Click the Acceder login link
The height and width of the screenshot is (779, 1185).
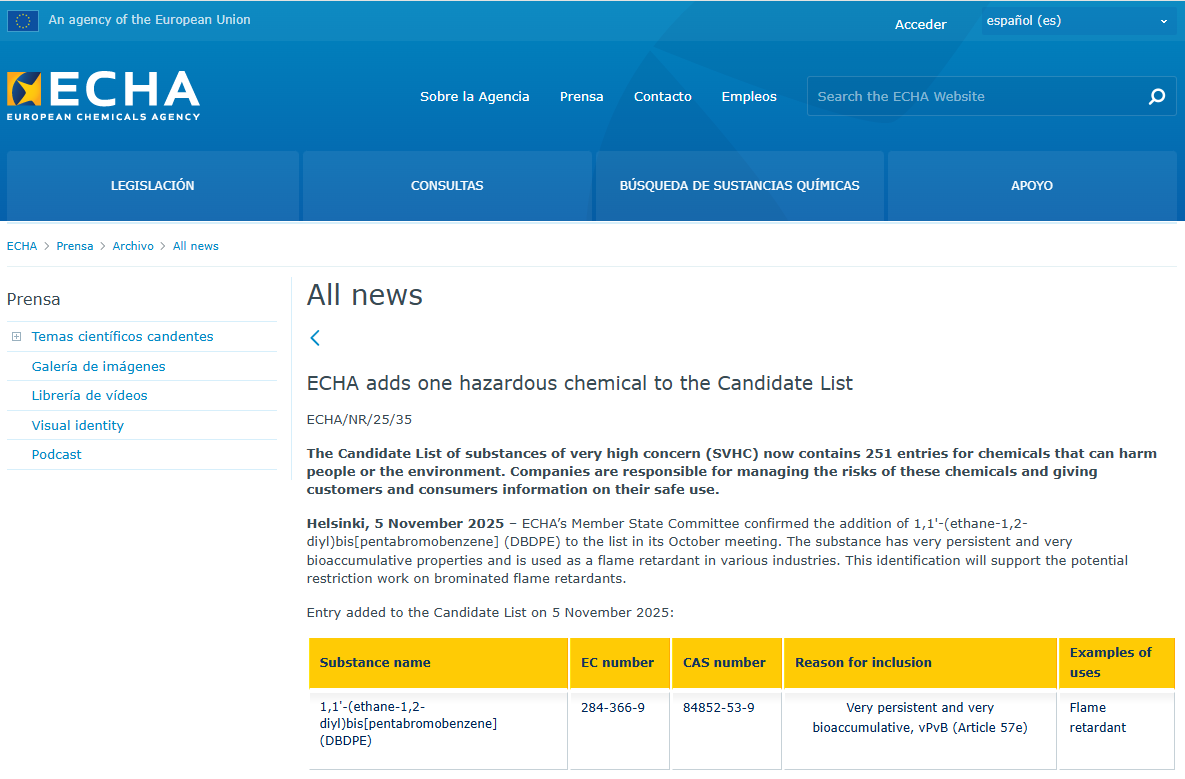click(x=920, y=24)
